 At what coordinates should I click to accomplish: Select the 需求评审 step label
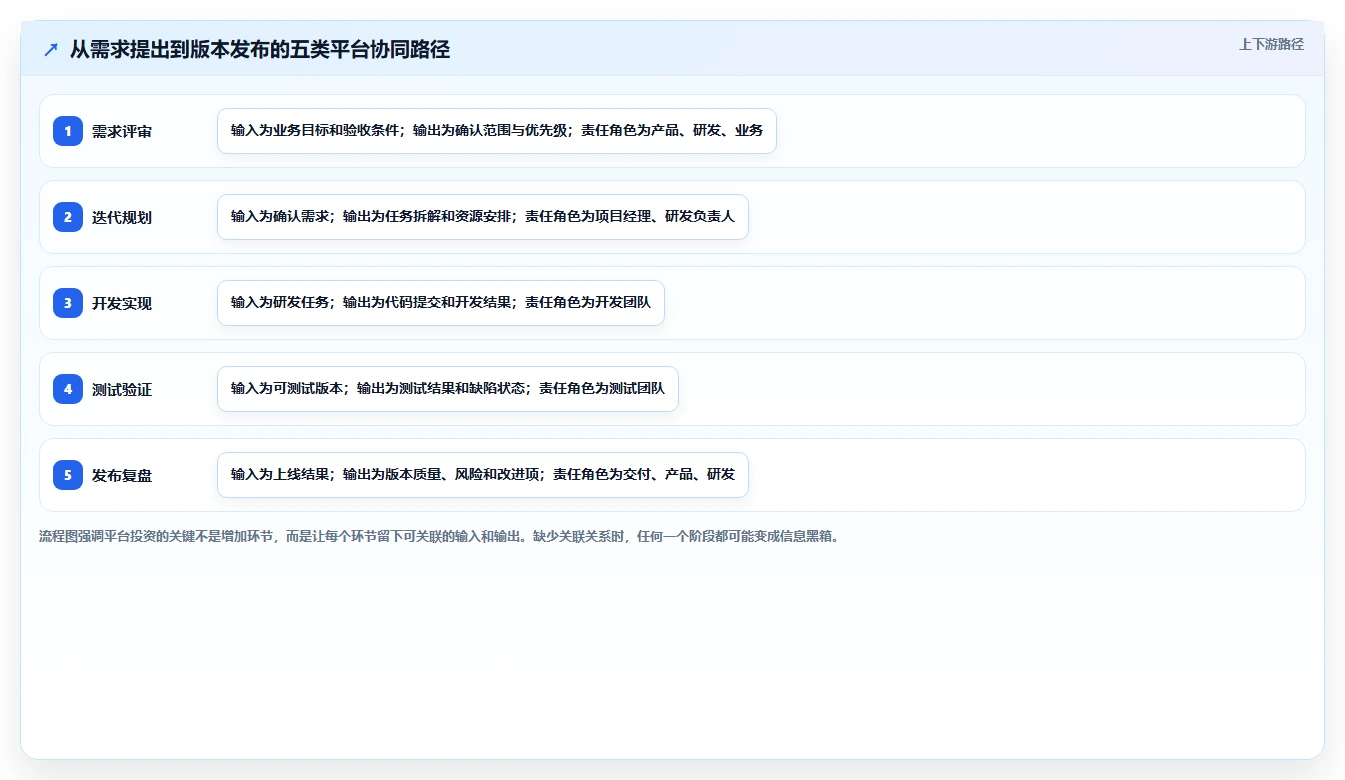[122, 131]
